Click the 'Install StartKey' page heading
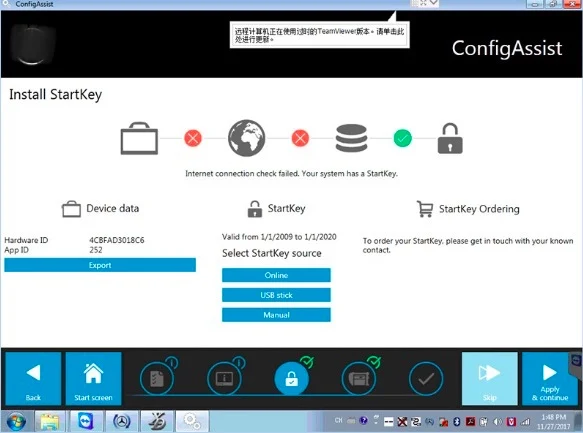583x433 pixels. pyautogui.click(x=55, y=95)
